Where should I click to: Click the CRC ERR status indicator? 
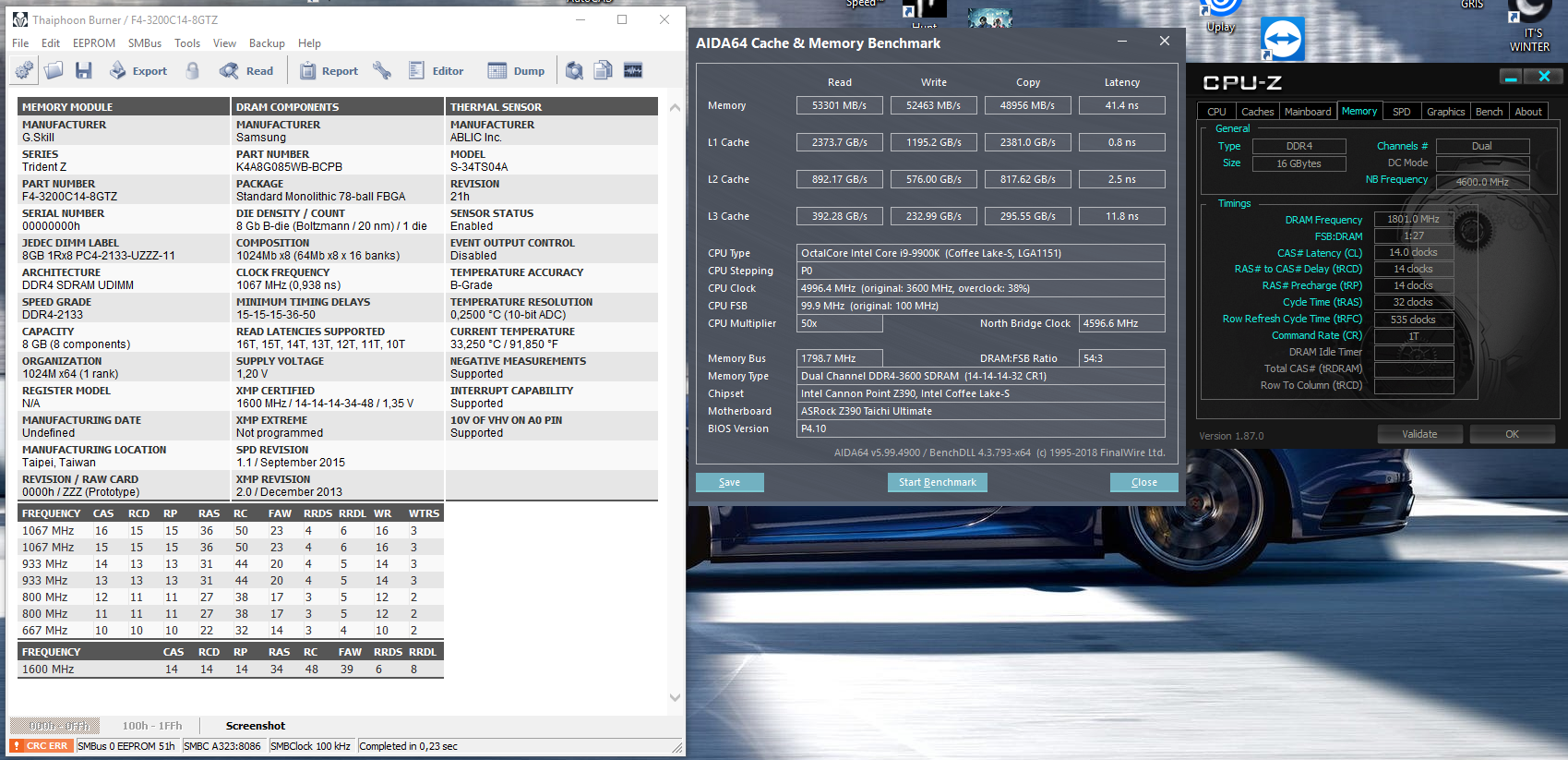tap(42, 746)
